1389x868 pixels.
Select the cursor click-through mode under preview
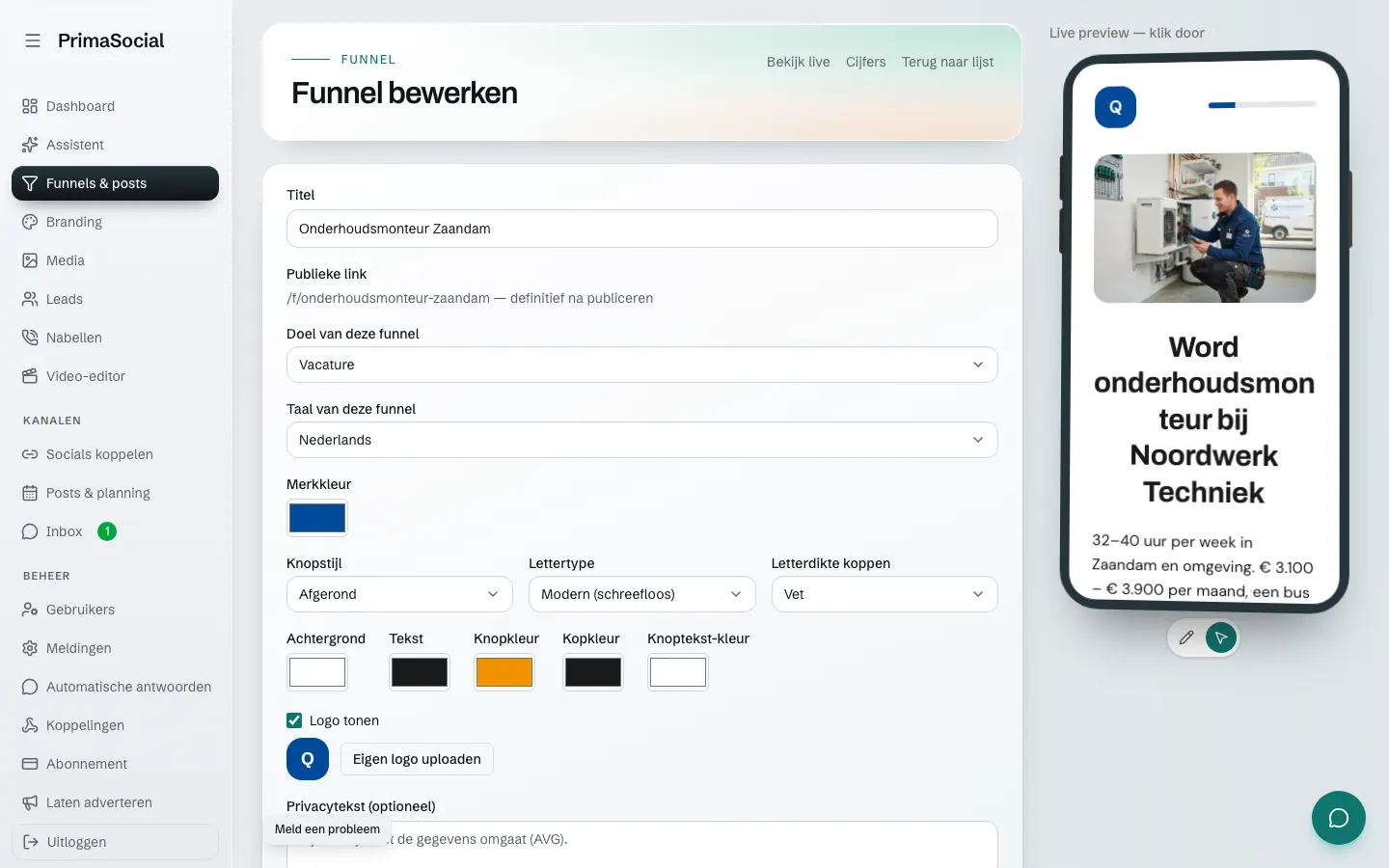click(1221, 637)
